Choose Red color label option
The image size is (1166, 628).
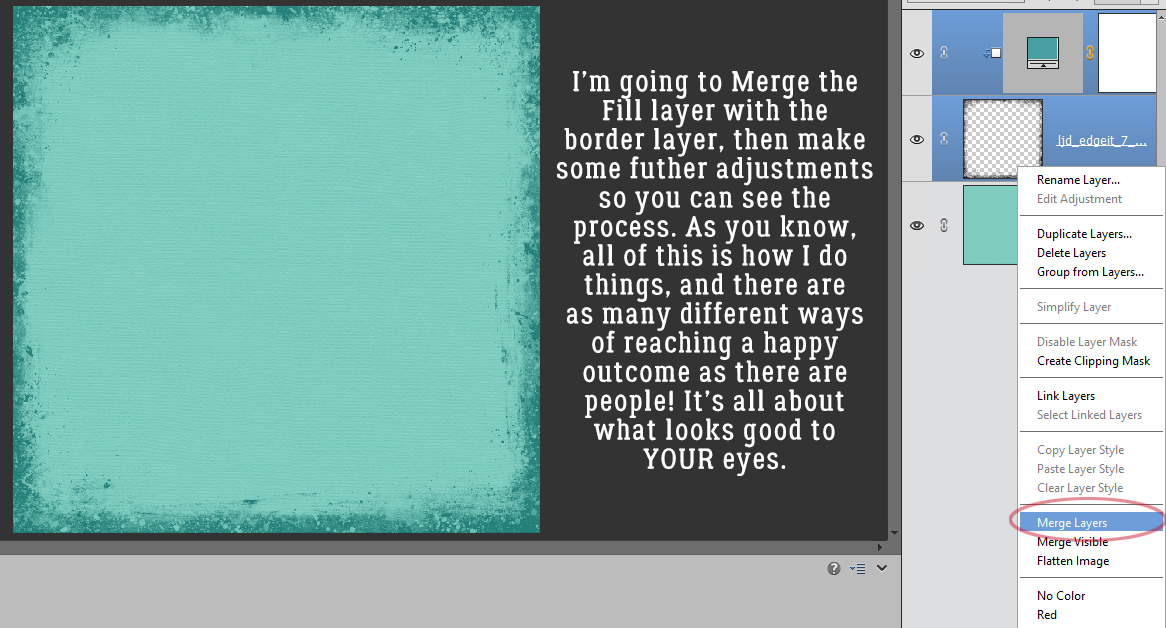click(1046, 615)
